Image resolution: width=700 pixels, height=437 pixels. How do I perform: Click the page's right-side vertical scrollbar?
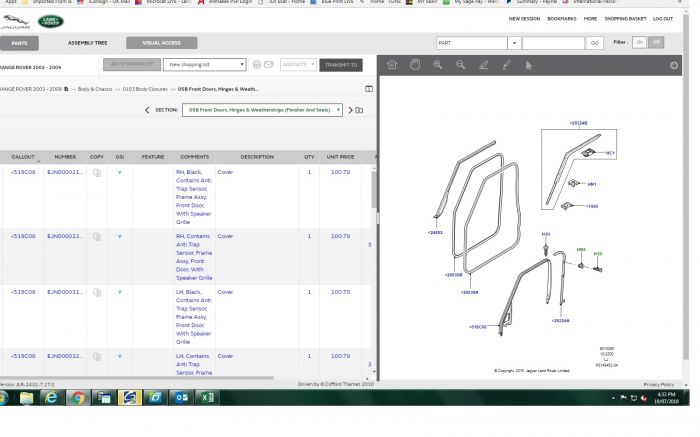pos(686,187)
